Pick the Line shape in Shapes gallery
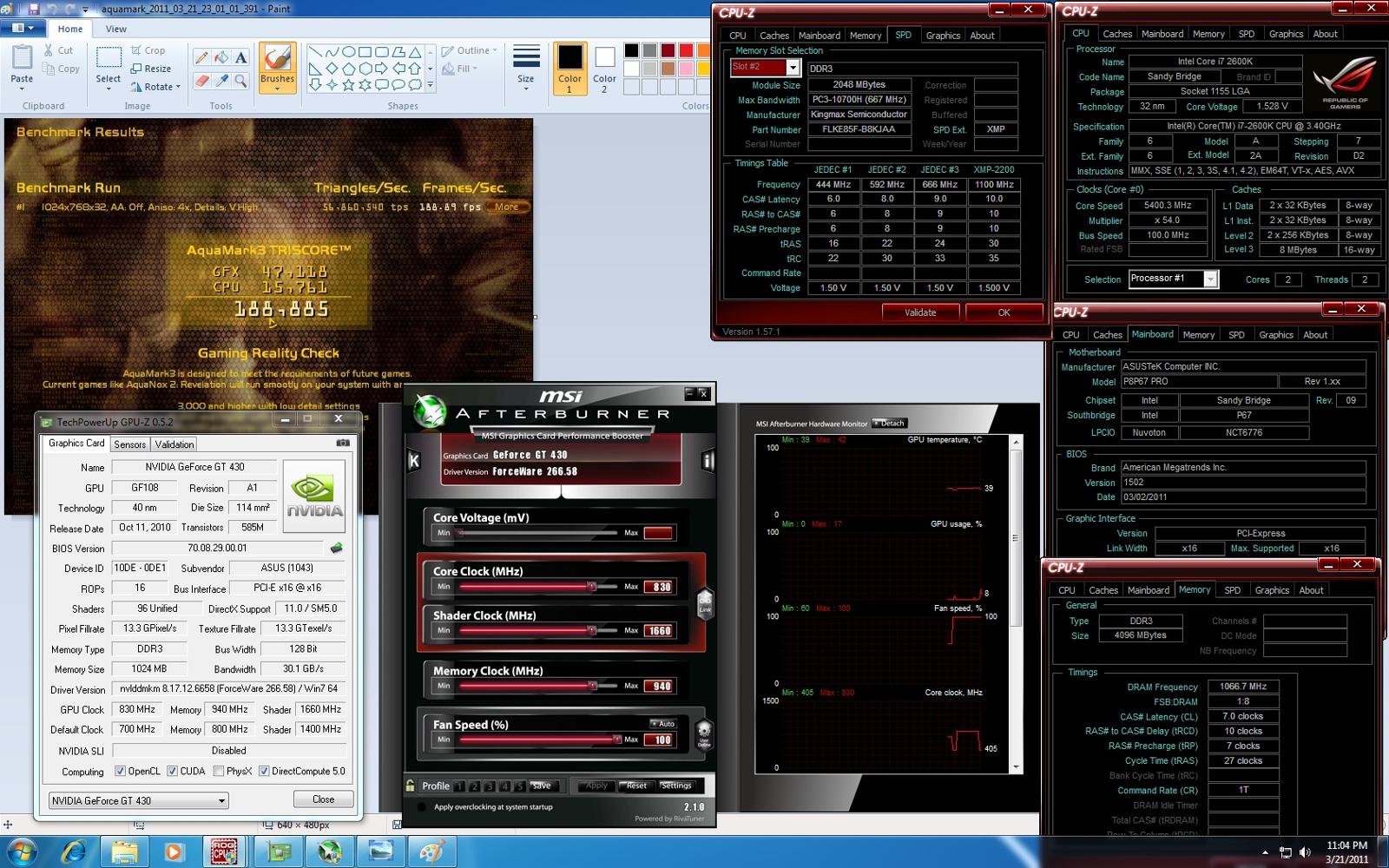1389x868 pixels. pyautogui.click(x=315, y=52)
